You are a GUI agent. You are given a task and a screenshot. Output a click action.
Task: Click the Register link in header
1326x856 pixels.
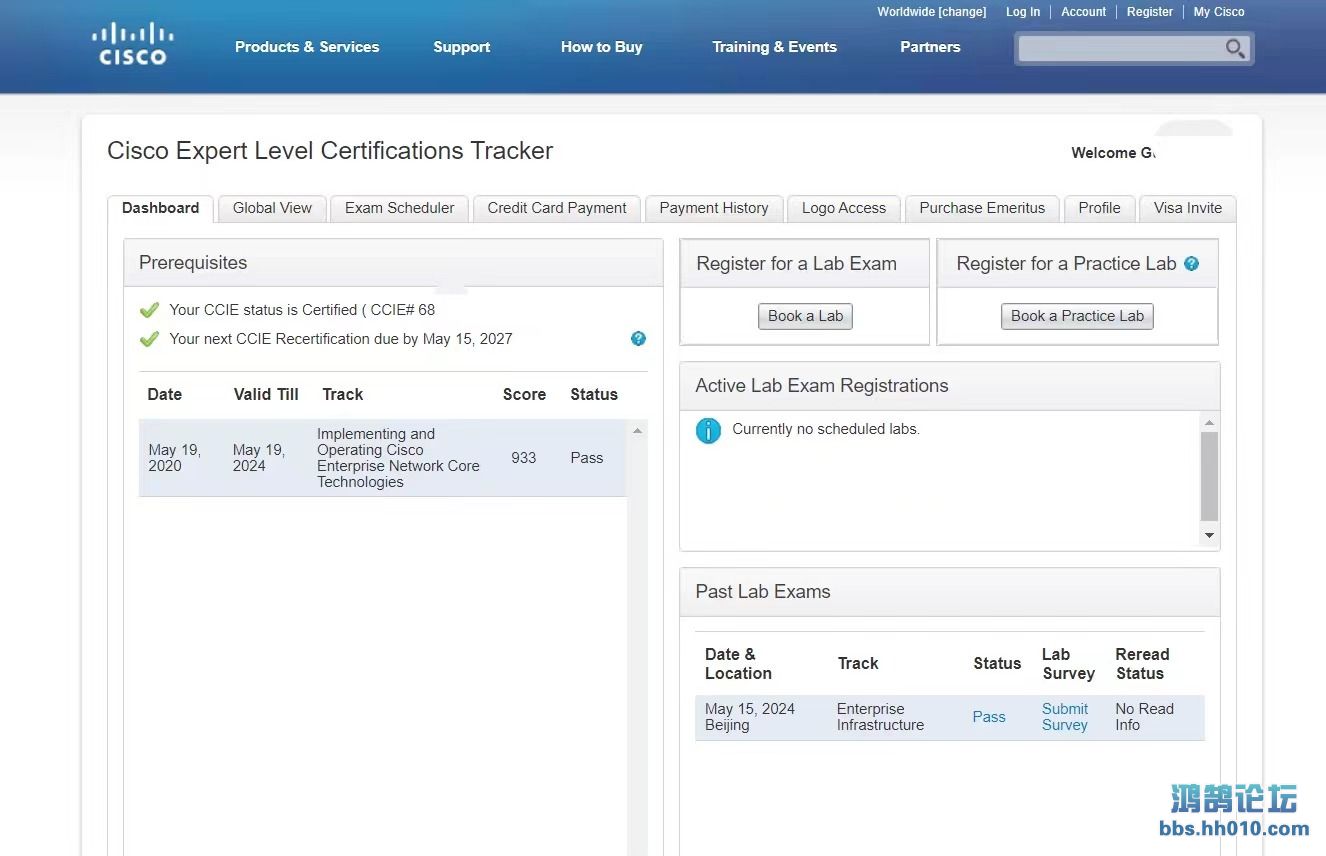tap(1150, 12)
